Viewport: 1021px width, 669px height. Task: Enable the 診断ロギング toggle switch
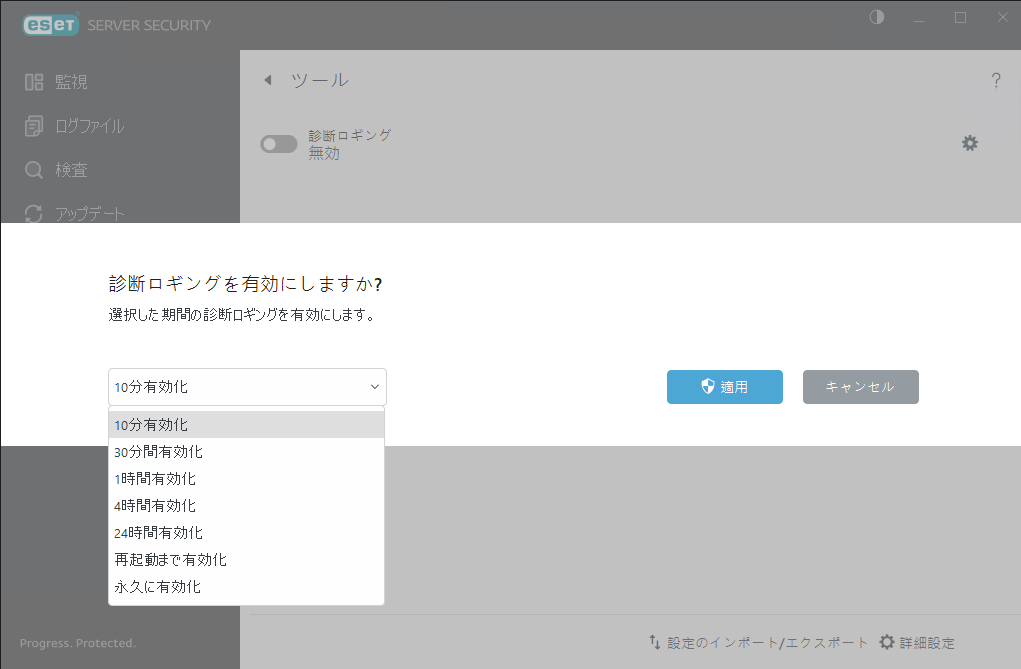click(278, 143)
